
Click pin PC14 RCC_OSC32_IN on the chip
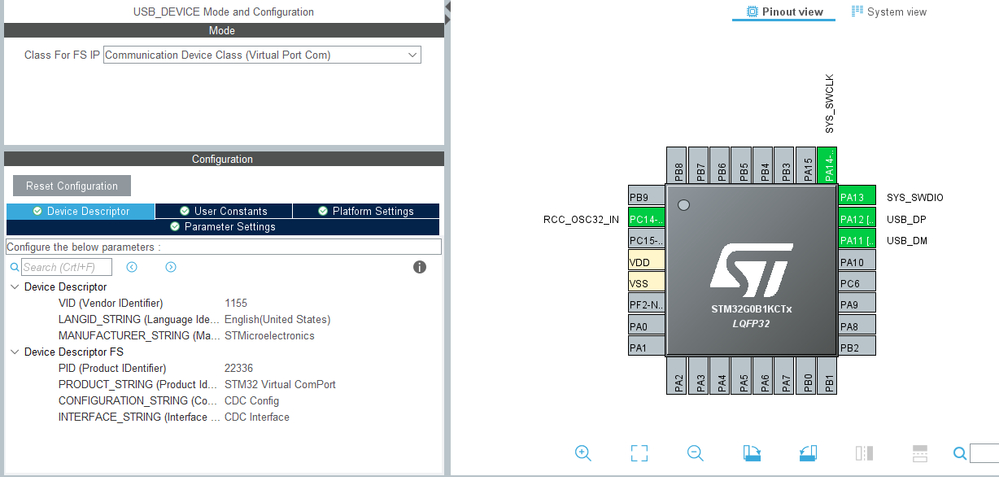point(647,219)
